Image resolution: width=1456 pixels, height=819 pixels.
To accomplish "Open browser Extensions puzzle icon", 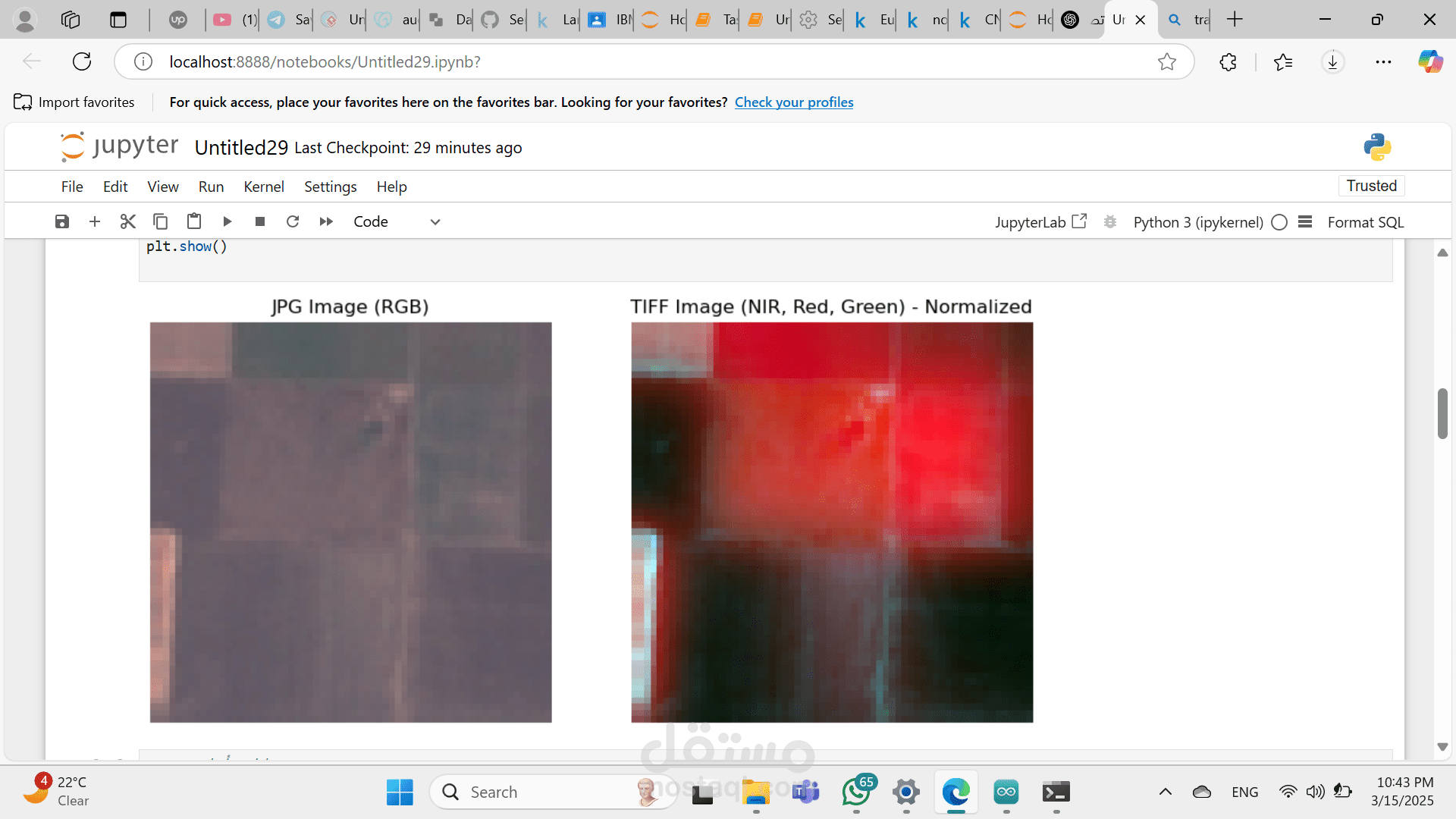I will 1228,62.
